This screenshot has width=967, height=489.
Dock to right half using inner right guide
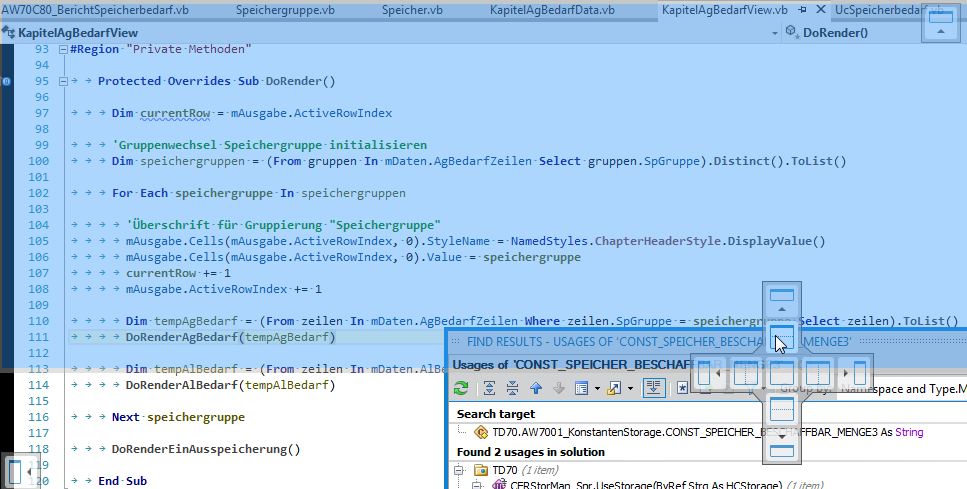(x=818, y=373)
